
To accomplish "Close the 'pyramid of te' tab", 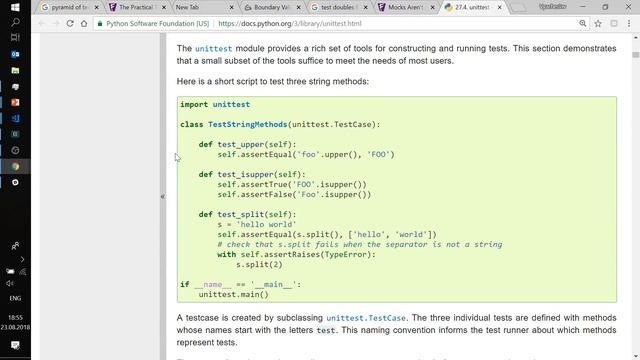I will click(x=97, y=7).
